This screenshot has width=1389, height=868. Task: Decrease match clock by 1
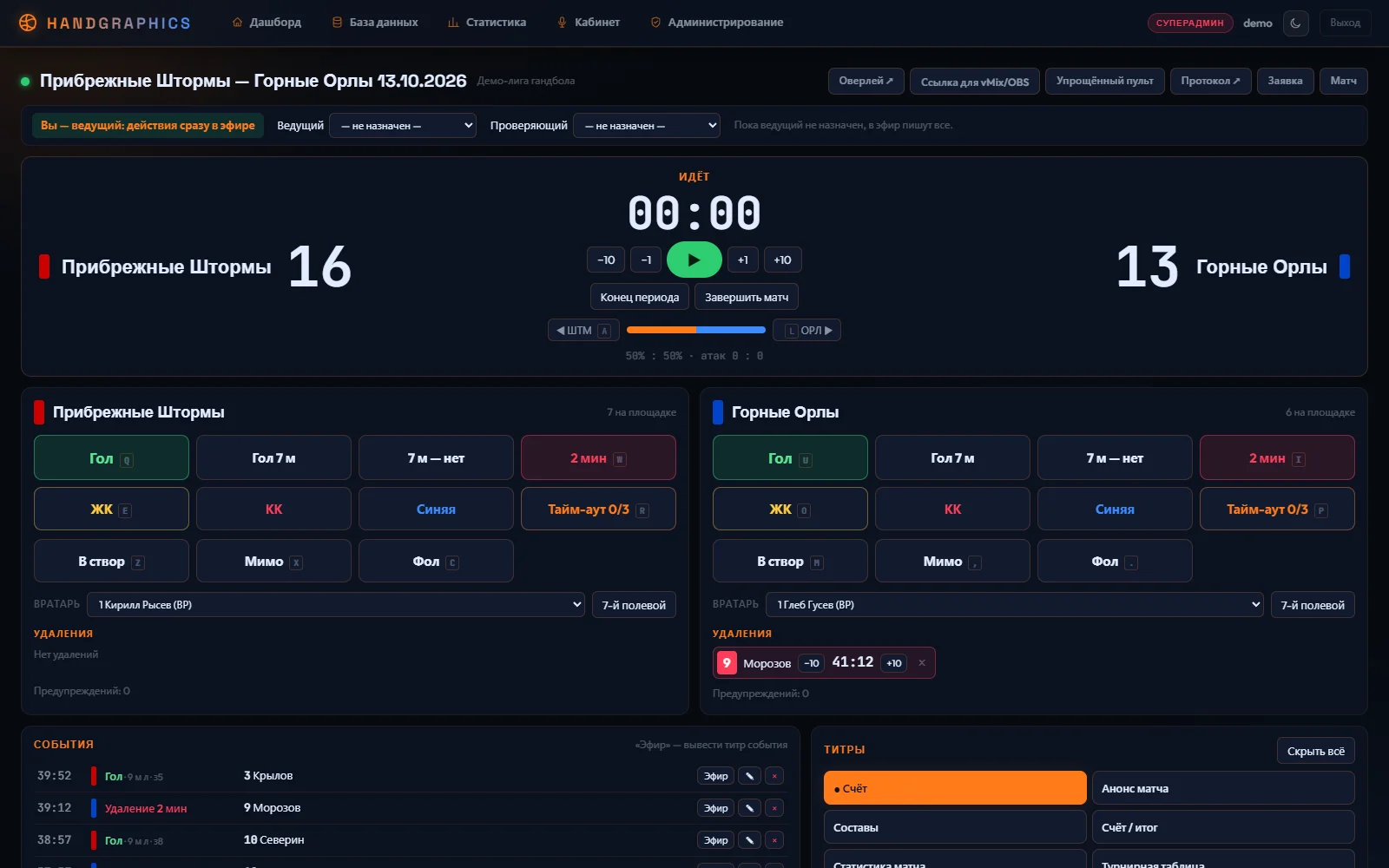[x=646, y=260]
